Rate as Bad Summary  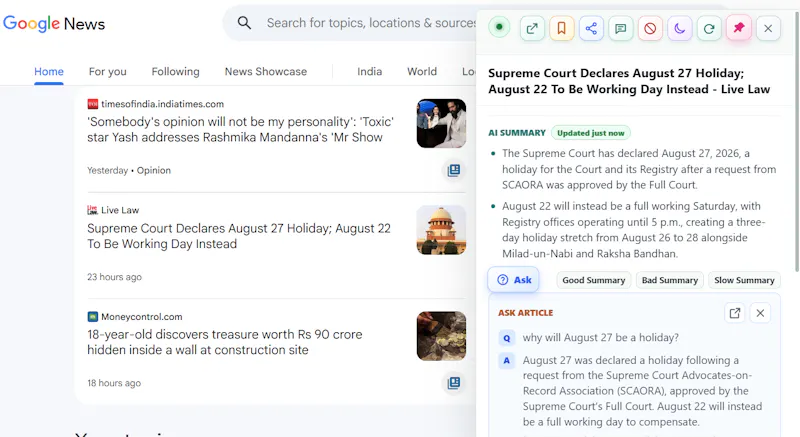670,280
